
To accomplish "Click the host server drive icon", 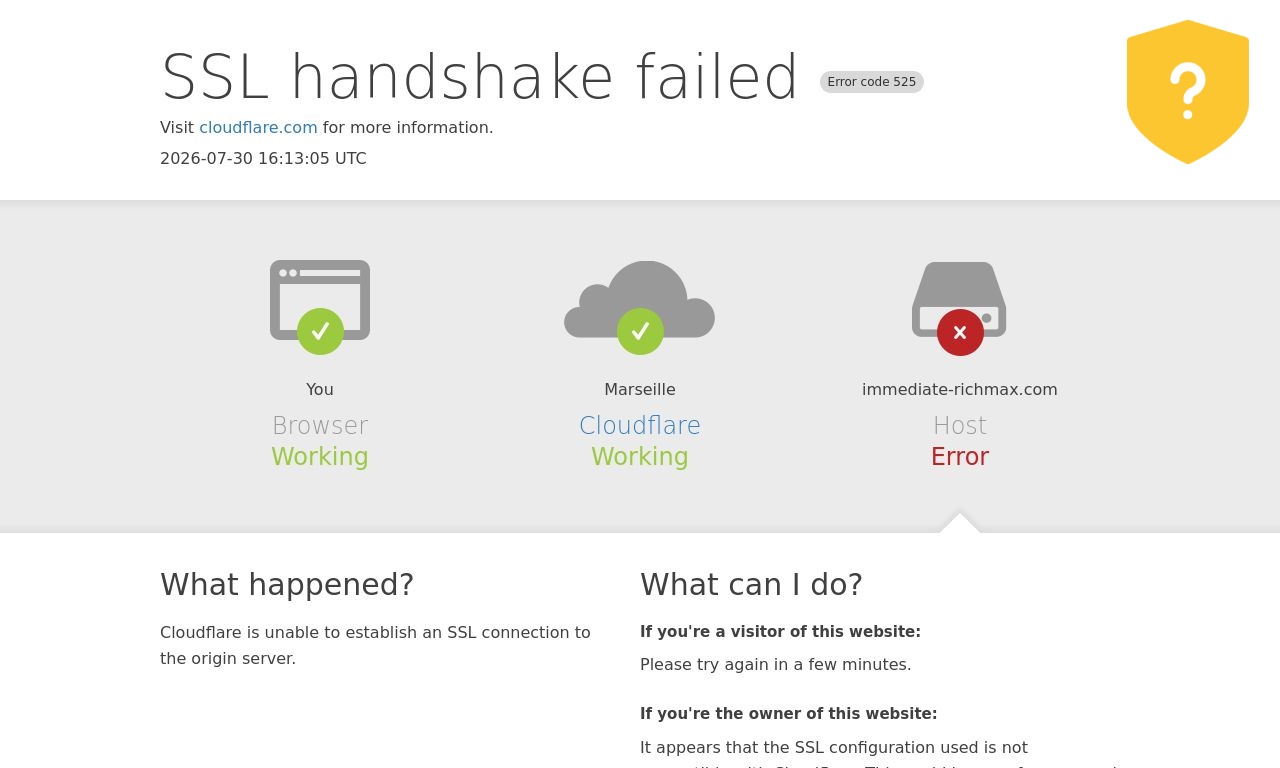I will [959, 299].
